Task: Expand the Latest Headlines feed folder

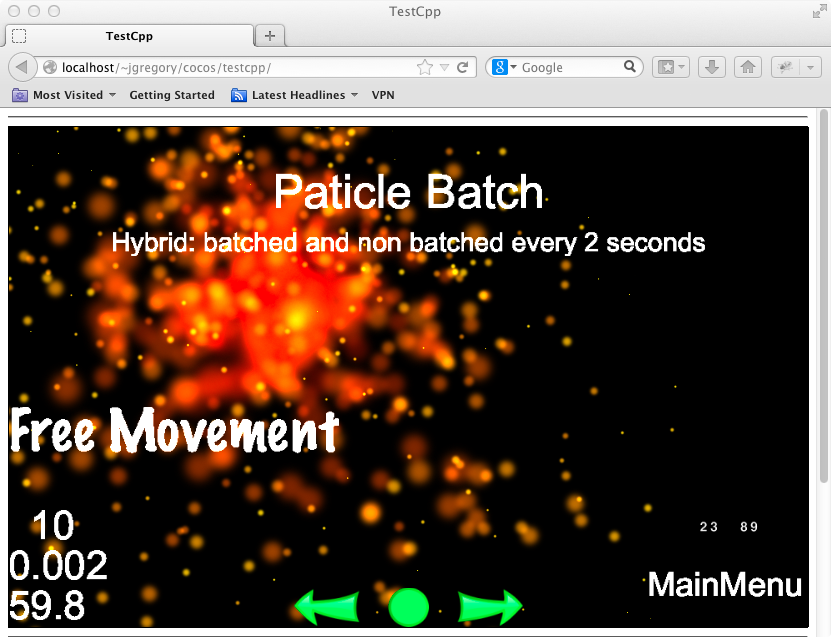Action: pos(295,95)
